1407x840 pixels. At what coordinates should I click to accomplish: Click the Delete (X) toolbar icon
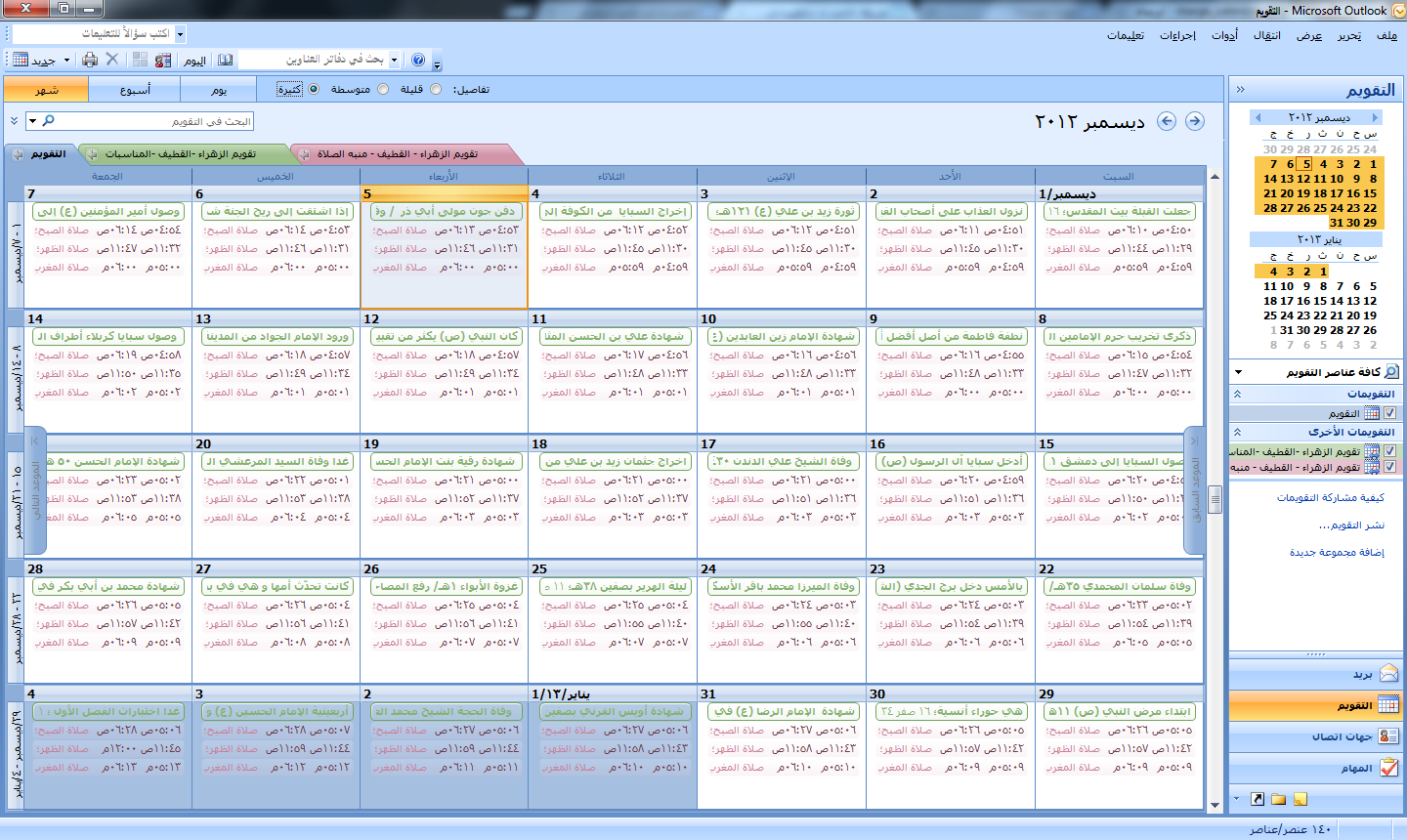[112, 60]
